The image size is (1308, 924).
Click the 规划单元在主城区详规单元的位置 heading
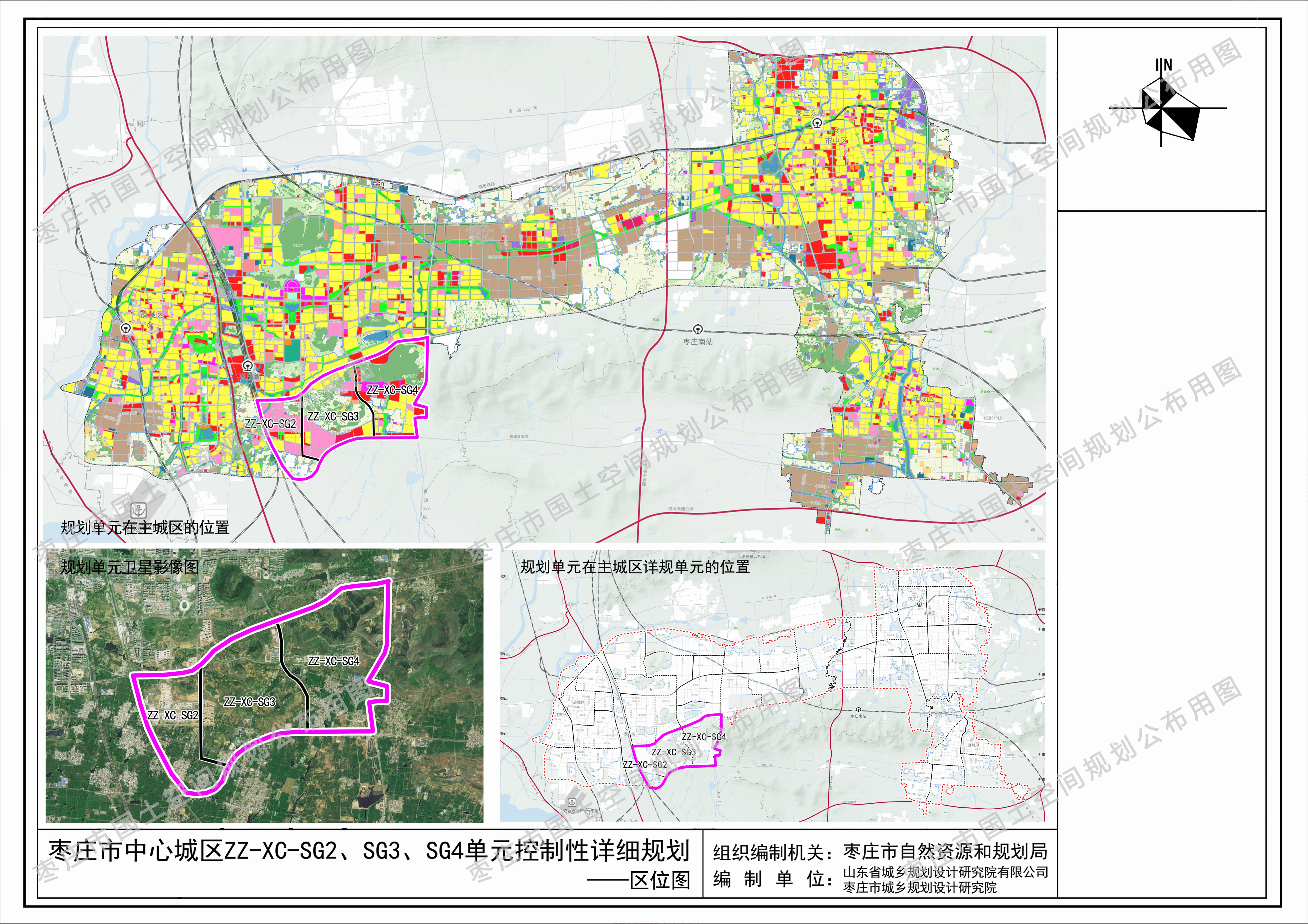tap(635, 567)
